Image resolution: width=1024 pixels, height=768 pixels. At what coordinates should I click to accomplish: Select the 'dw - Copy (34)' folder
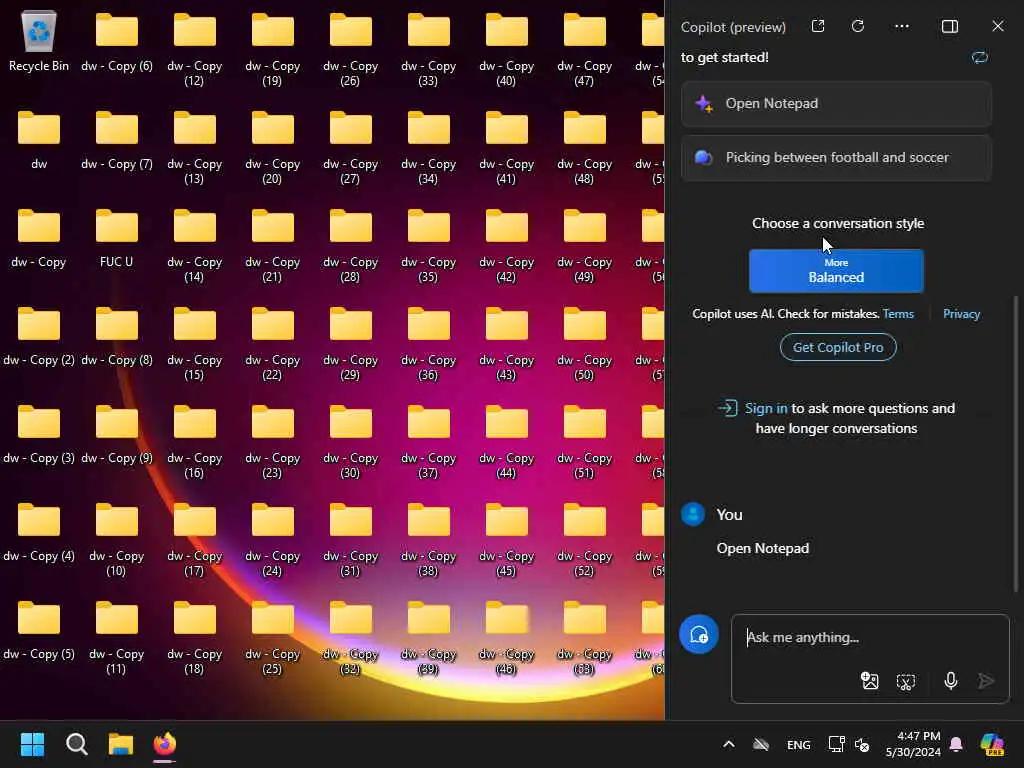click(x=428, y=147)
